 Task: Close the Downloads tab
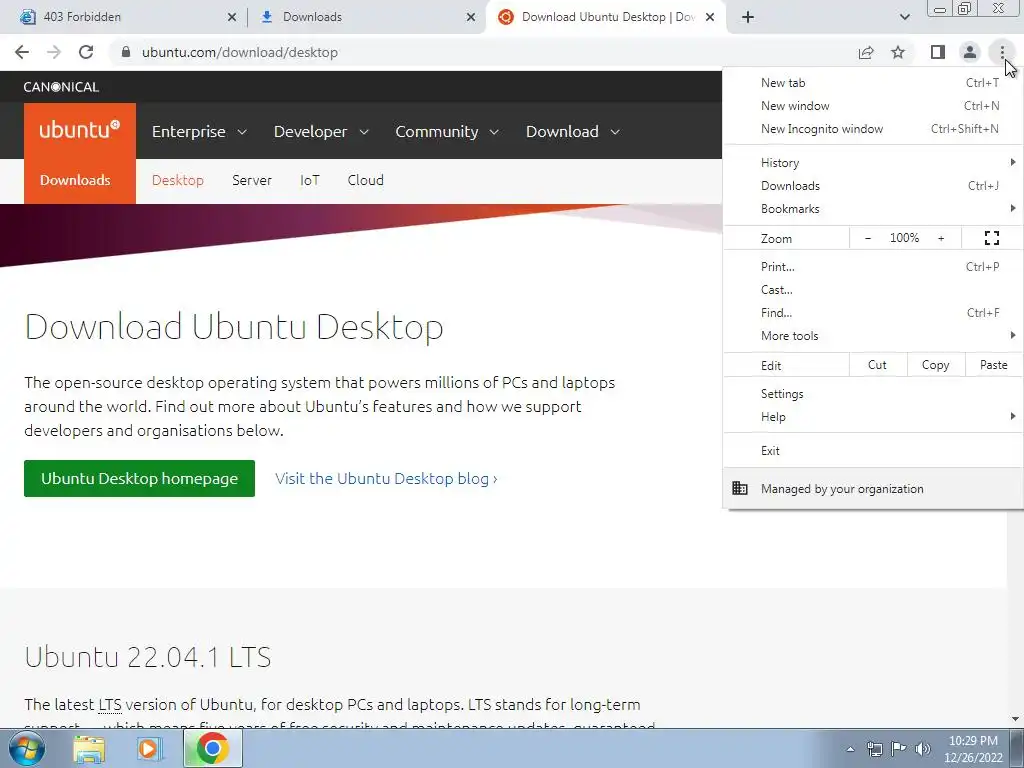[471, 17]
